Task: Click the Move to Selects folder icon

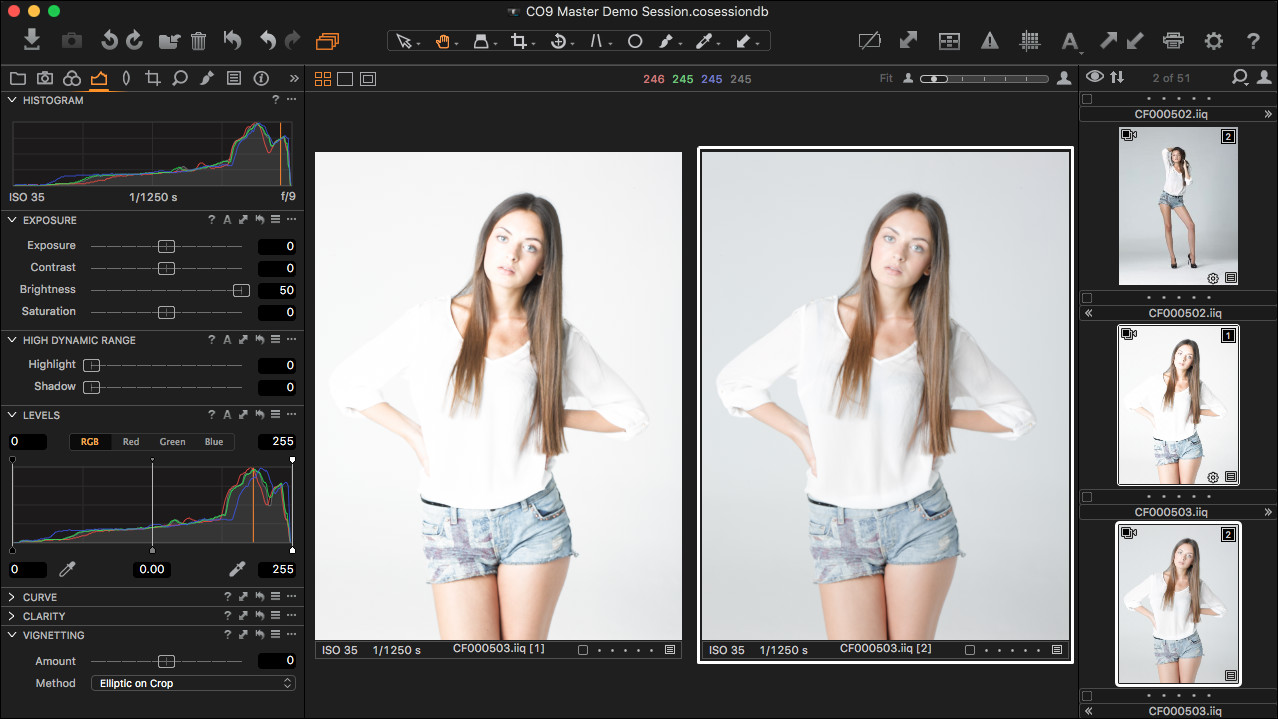Action: click(x=170, y=41)
